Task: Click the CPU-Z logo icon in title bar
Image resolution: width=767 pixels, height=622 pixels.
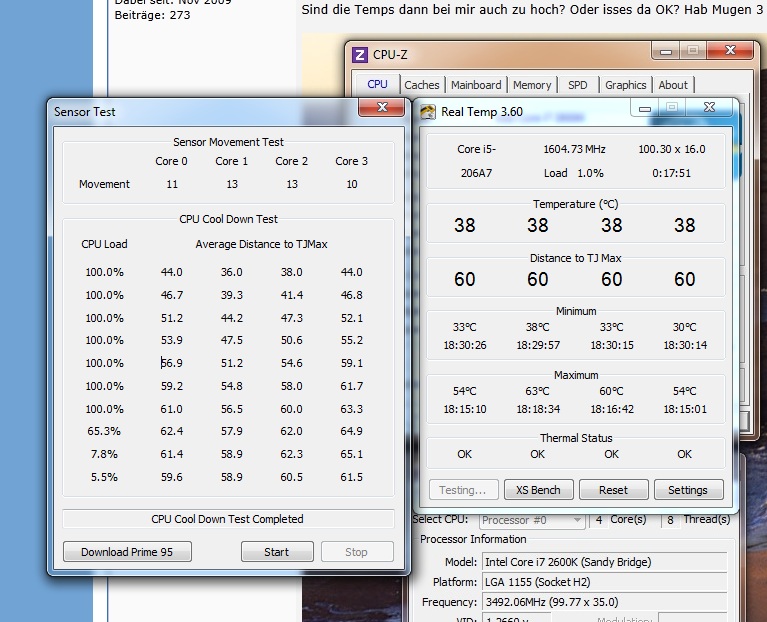Action: 360,55
